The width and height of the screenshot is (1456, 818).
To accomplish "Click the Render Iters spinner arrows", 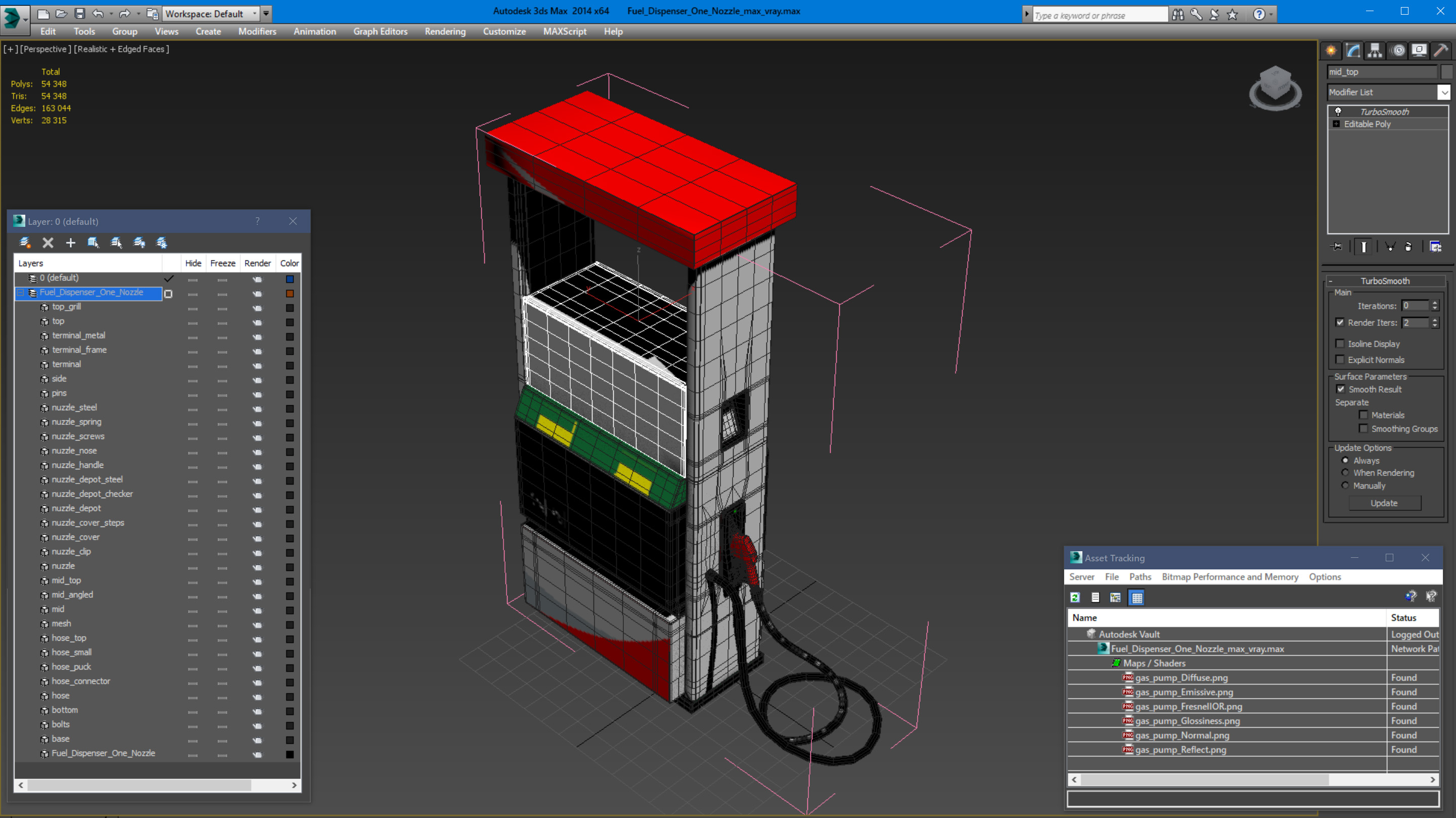I will click(1435, 322).
